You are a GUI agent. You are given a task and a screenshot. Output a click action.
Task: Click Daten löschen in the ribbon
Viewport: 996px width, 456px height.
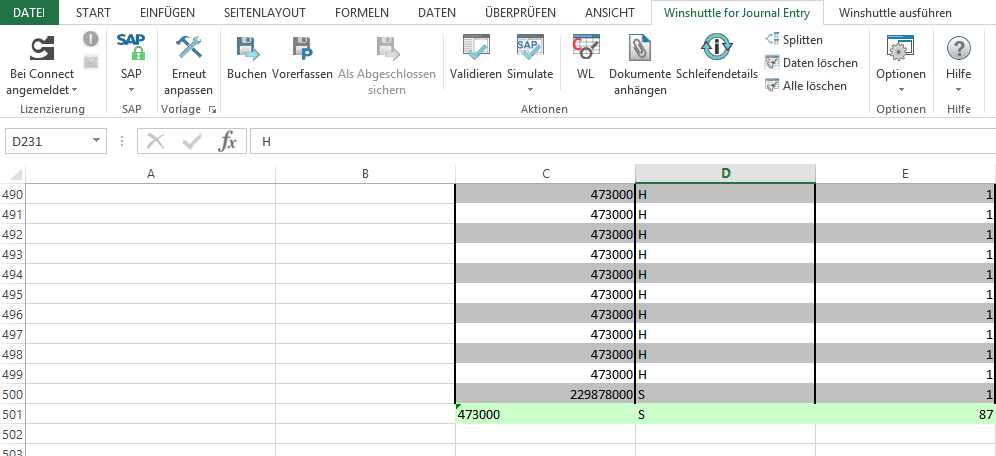tap(811, 63)
